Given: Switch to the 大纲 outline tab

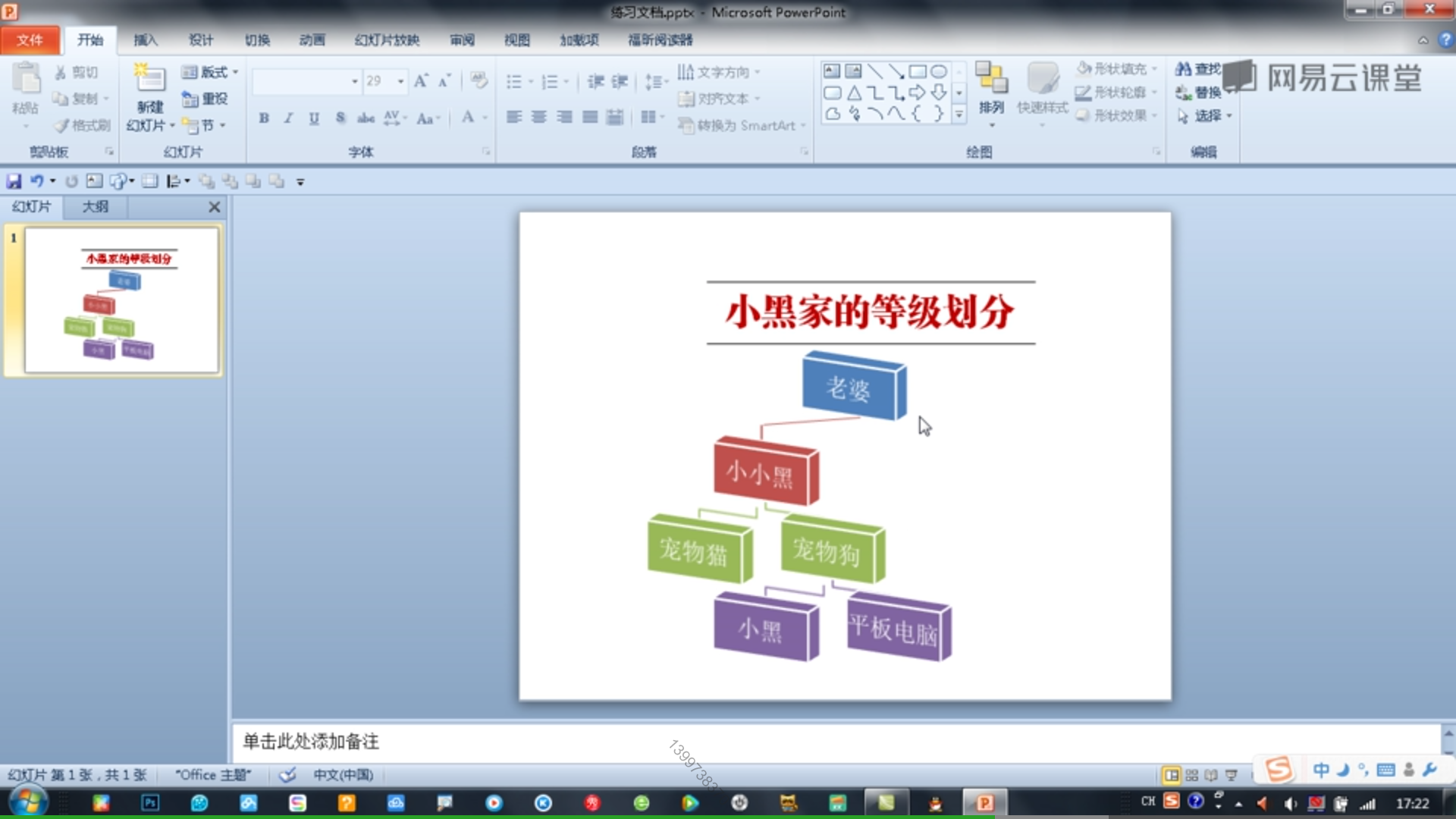Looking at the screenshot, I should (x=94, y=206).
